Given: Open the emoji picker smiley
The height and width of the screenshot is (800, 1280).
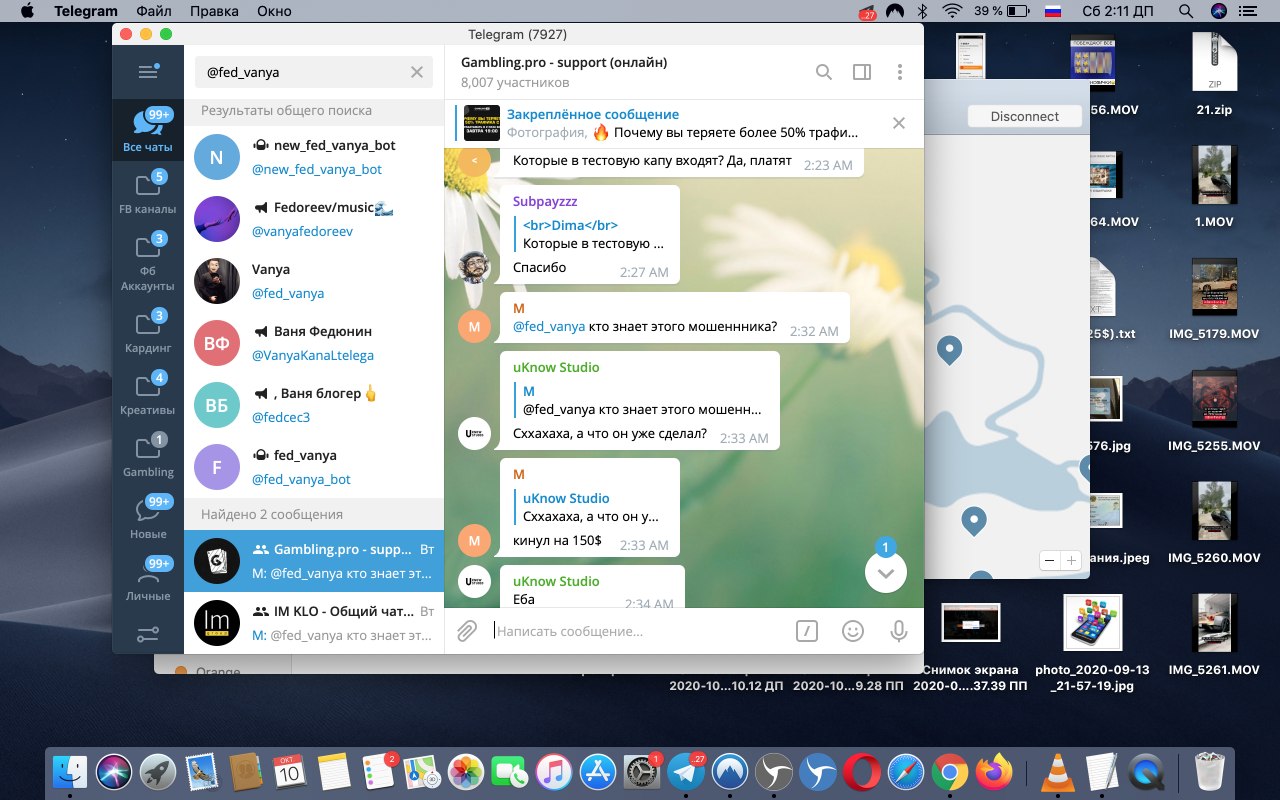Looking at the screenshot, I should [x=853, y=631].
